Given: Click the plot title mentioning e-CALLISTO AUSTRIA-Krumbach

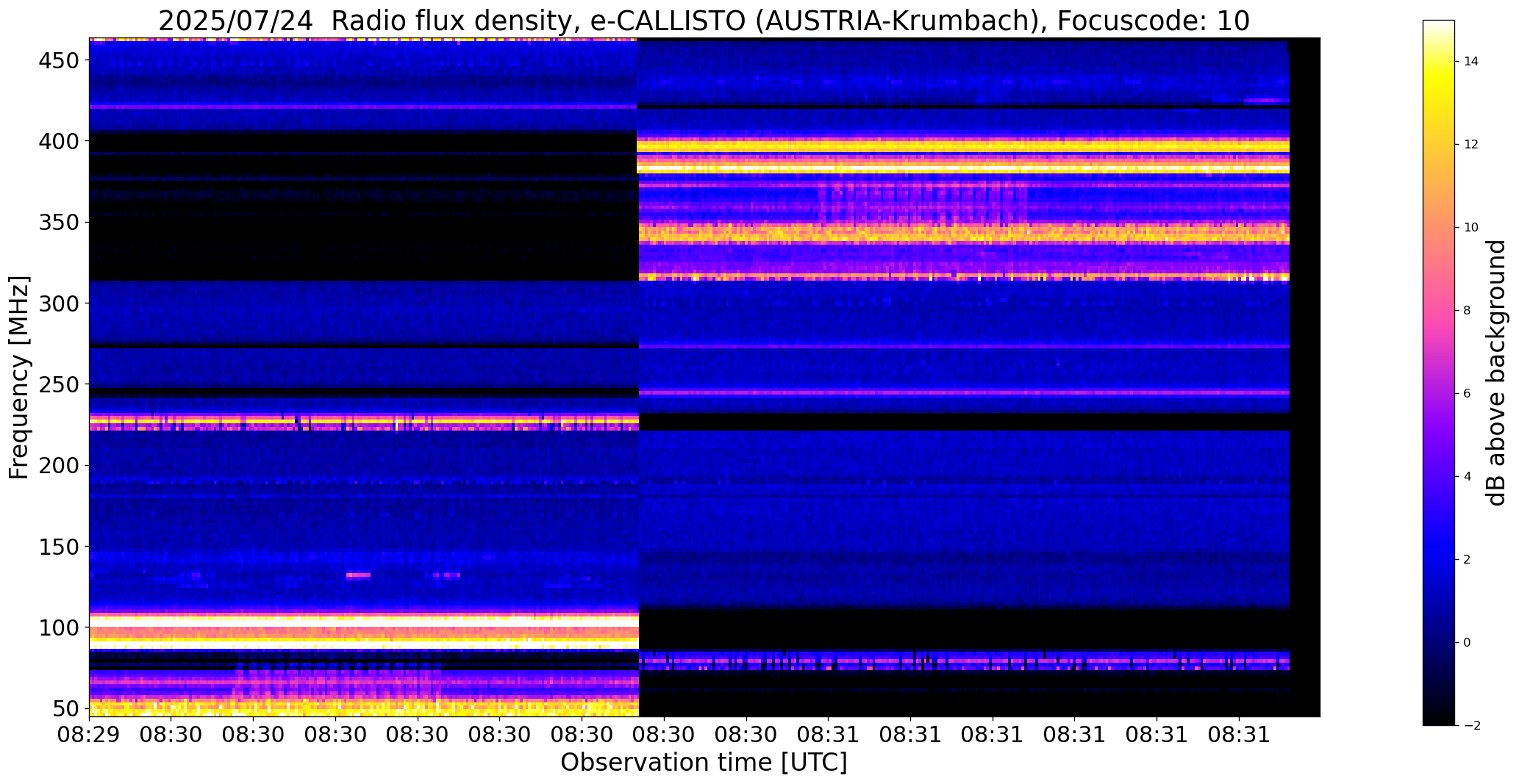Looking at the screenshot, I should (704, 21).
